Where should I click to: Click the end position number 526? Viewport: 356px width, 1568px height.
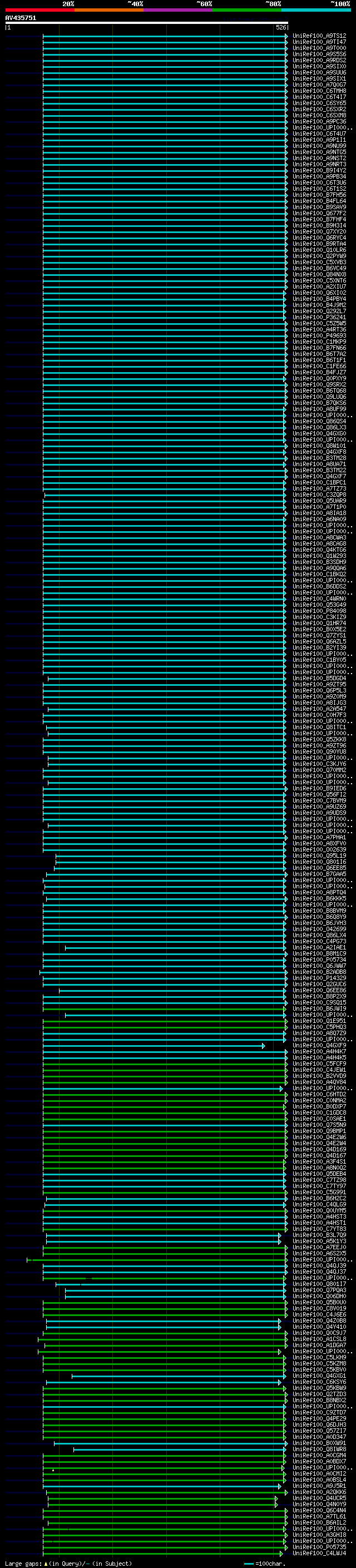280,27
